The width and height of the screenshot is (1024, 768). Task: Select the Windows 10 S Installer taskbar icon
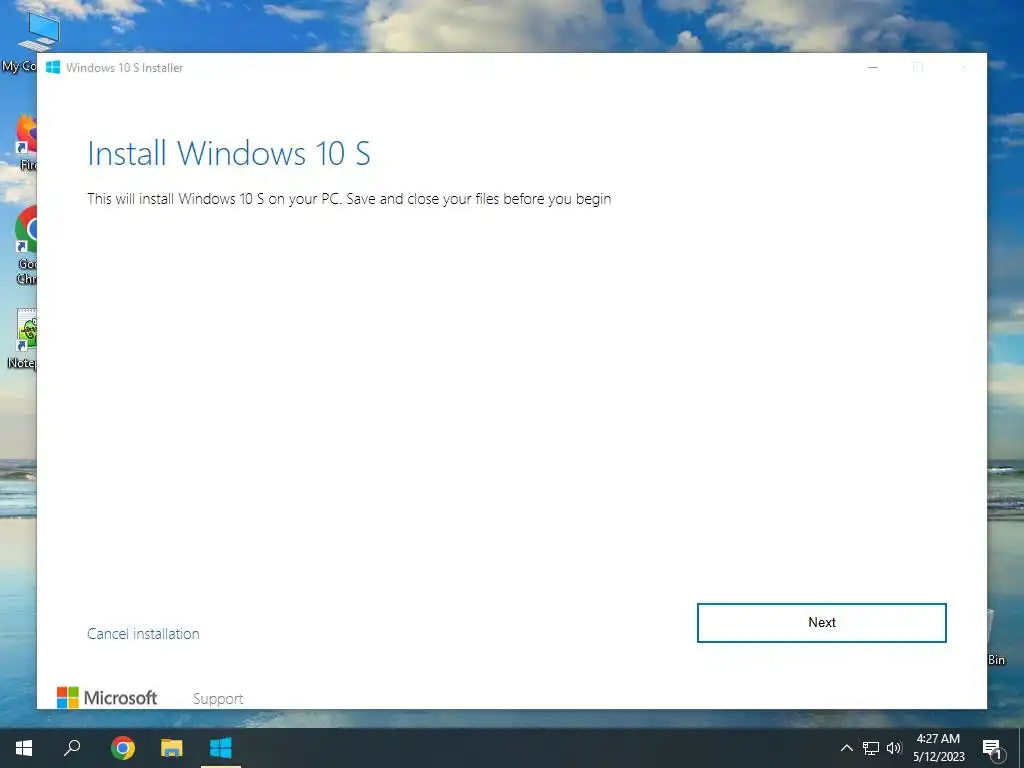coord(221,748)
